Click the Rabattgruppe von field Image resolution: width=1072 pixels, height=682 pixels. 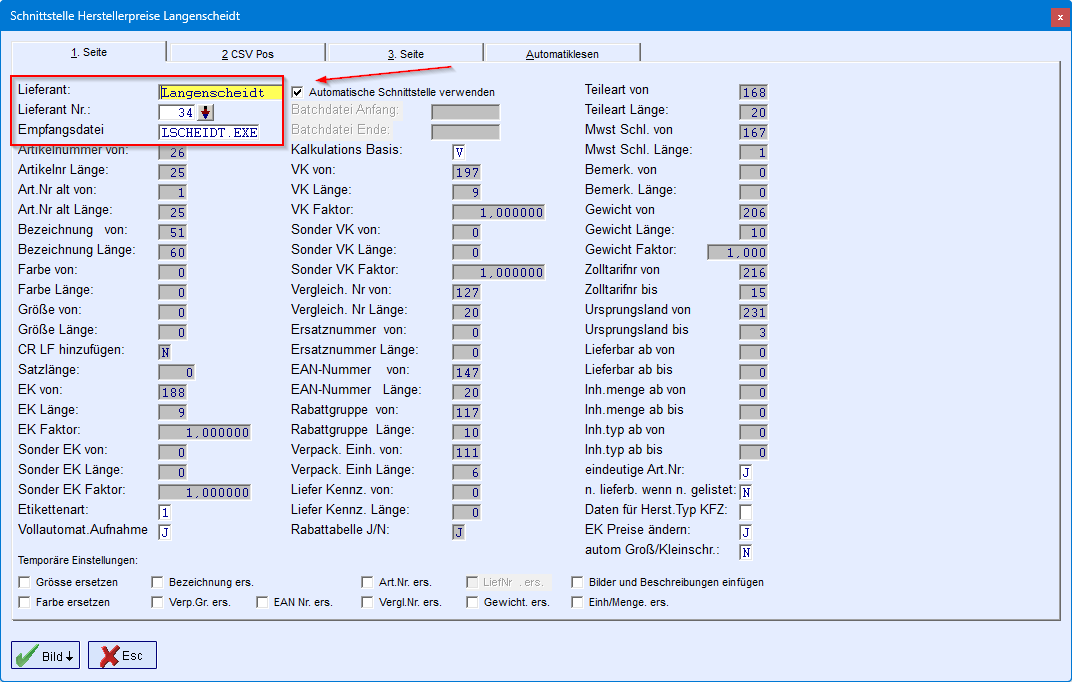[467, 412]
